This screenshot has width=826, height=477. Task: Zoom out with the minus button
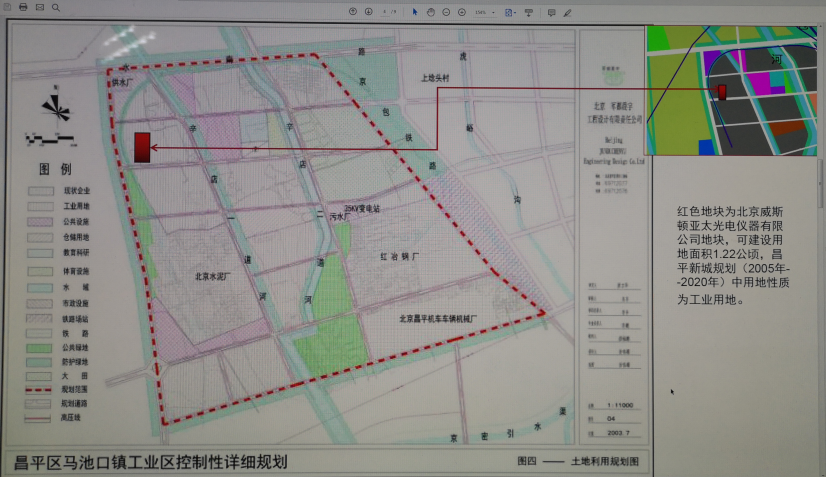pyautogui.click(x=446, y=11)
